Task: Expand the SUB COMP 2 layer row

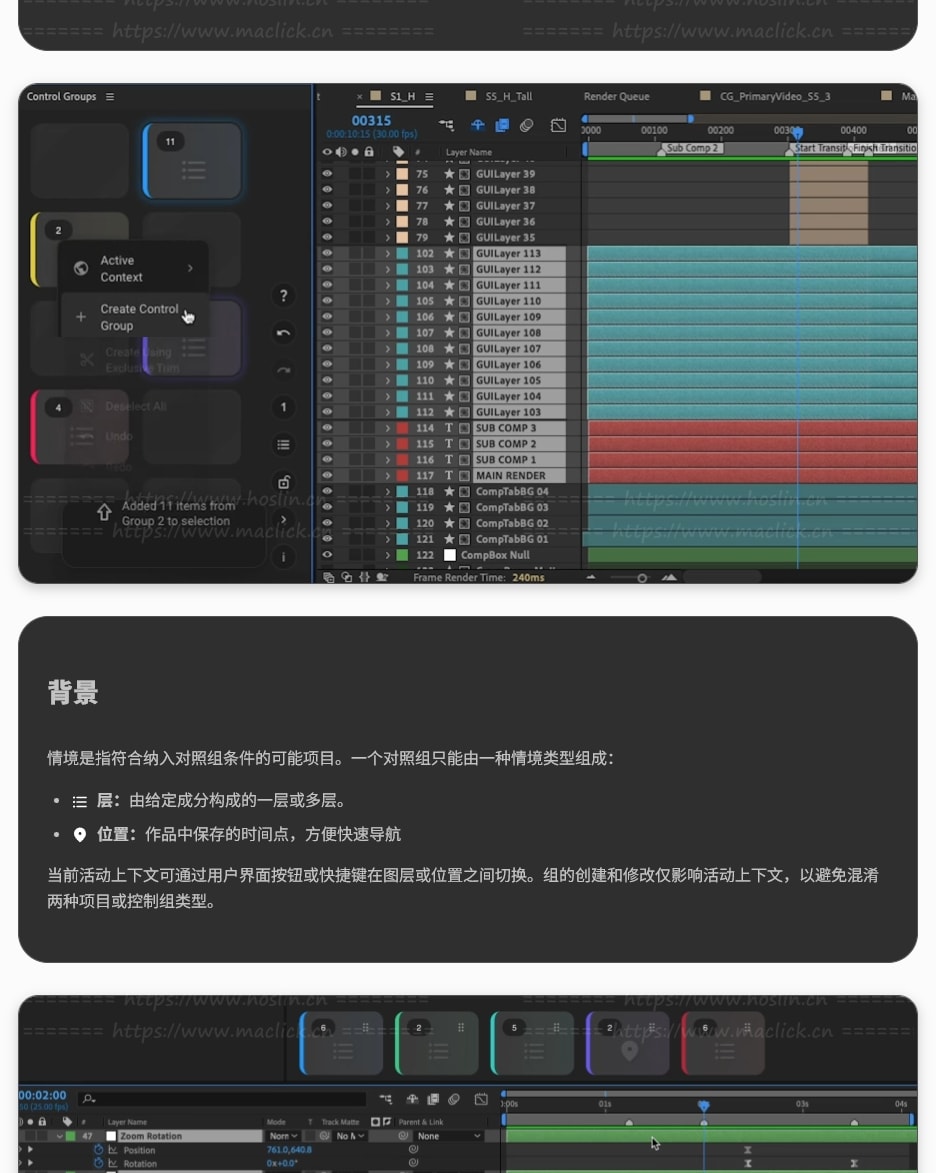Action: 387,444
